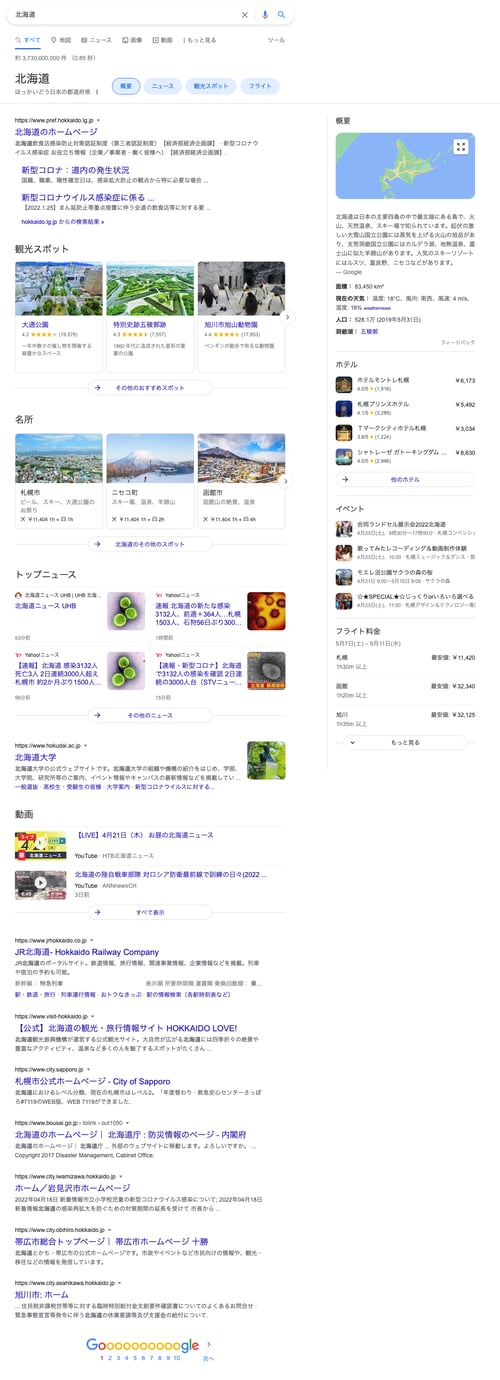Image resolution: width=500 pixels, height=1380 pixels.
Task: Click the 五稜郭 link in 同避難 row
Action: (x=369, y=331)
